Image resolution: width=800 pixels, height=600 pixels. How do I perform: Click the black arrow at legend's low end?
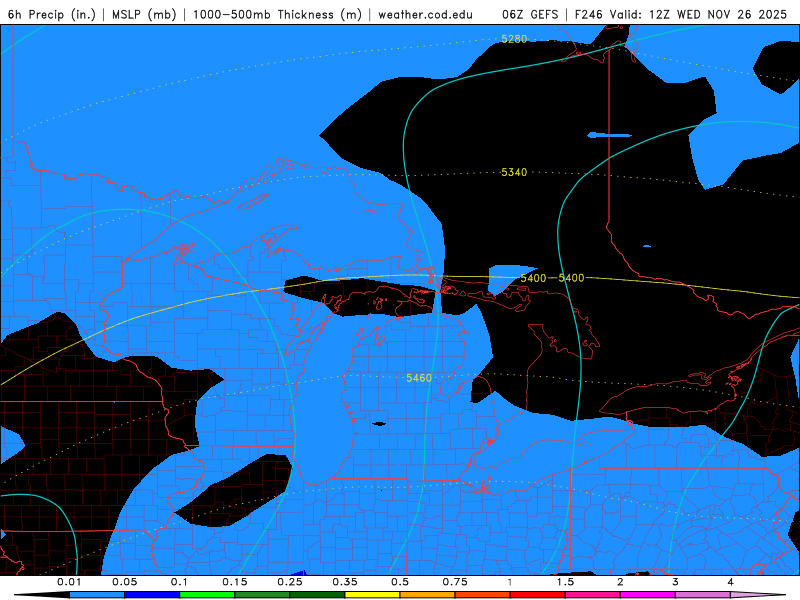(x=42, y=595)
